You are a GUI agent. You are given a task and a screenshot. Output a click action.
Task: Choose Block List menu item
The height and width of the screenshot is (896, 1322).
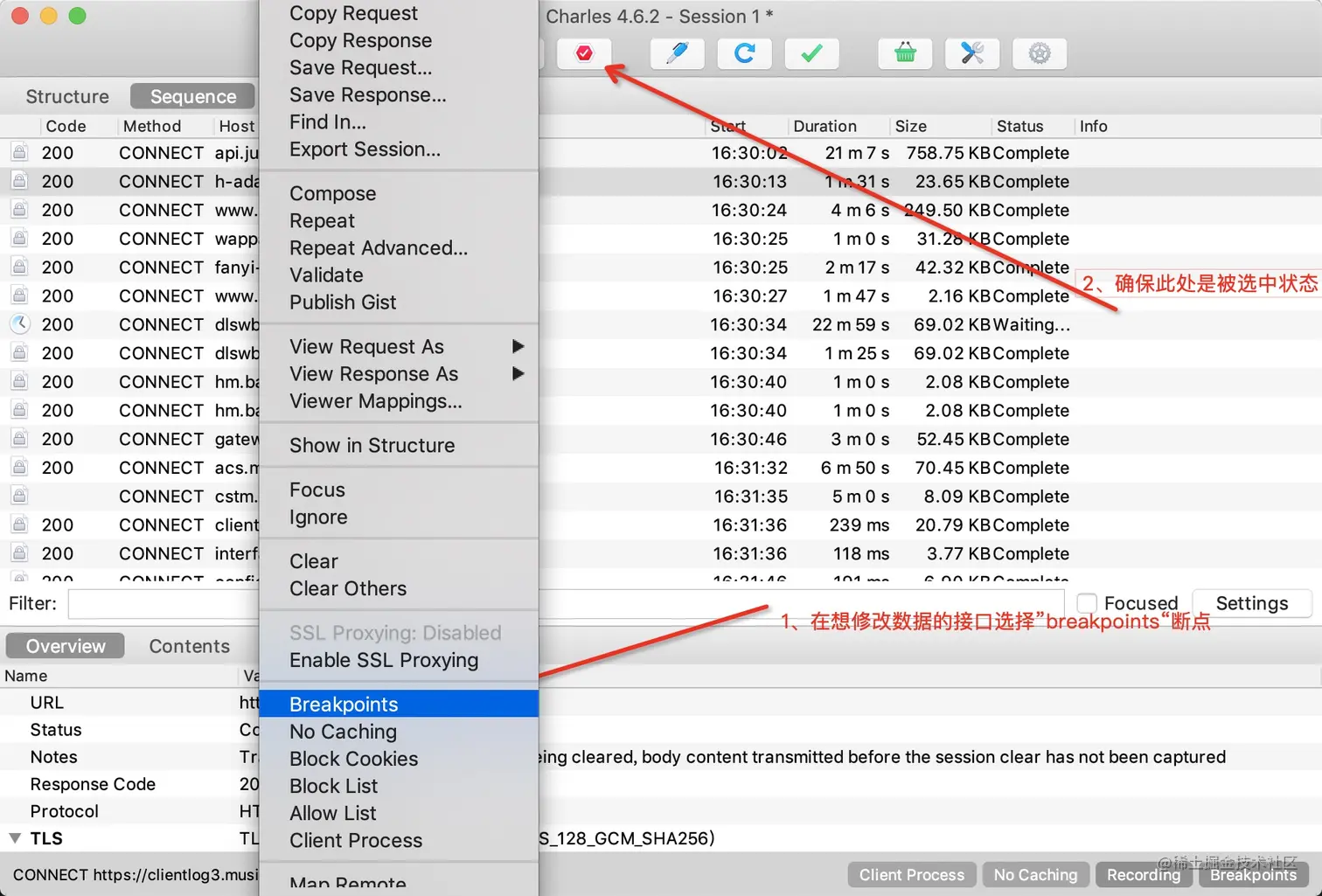(399, 786)
